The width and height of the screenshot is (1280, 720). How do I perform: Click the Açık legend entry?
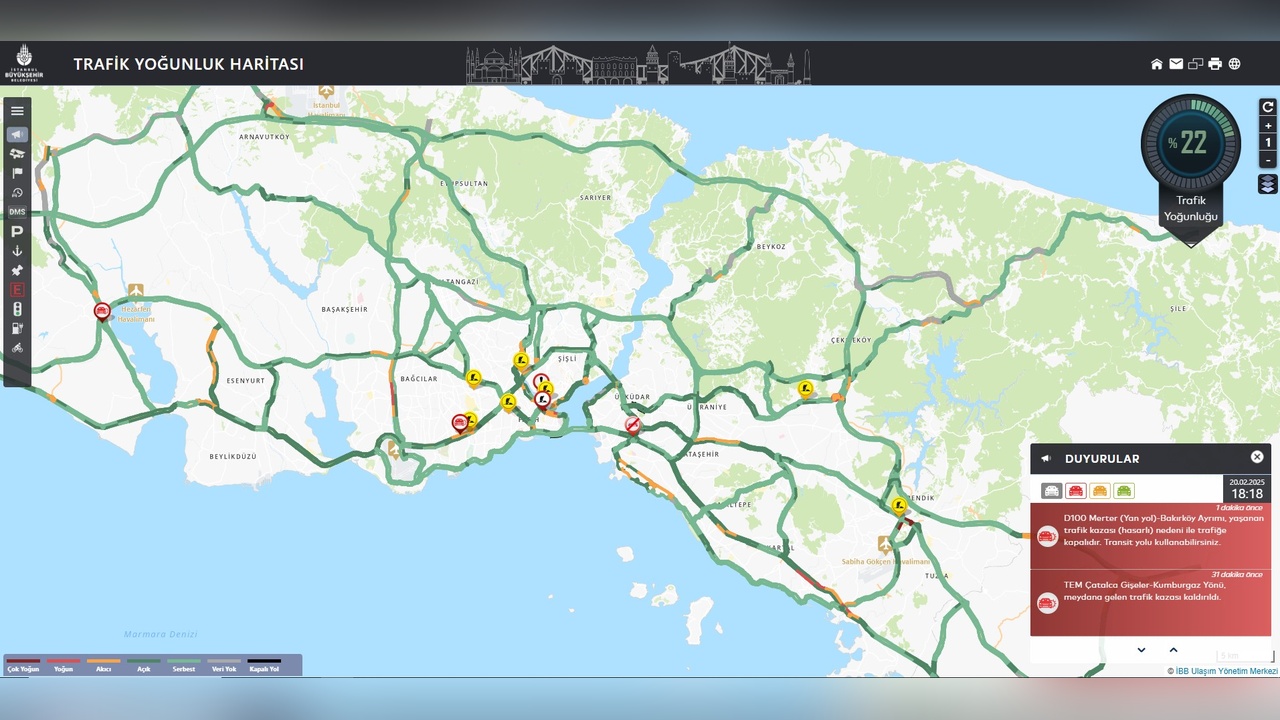(x=144, y=664)
